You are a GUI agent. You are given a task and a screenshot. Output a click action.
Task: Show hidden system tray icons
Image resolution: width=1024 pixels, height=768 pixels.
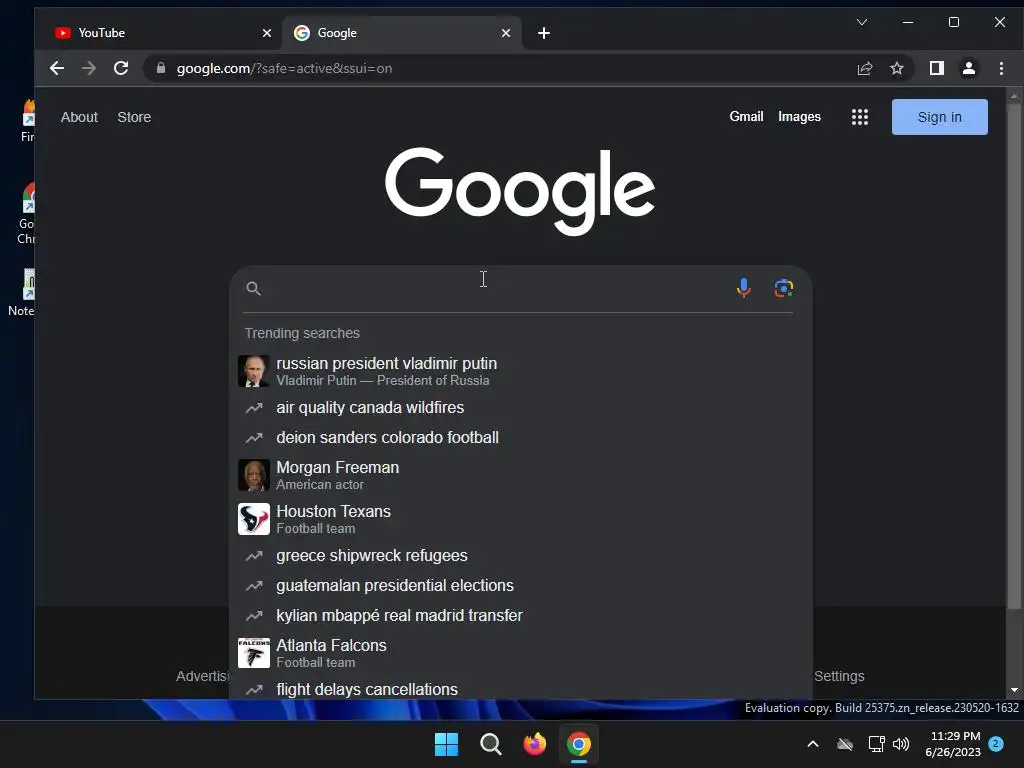(813, 744)
